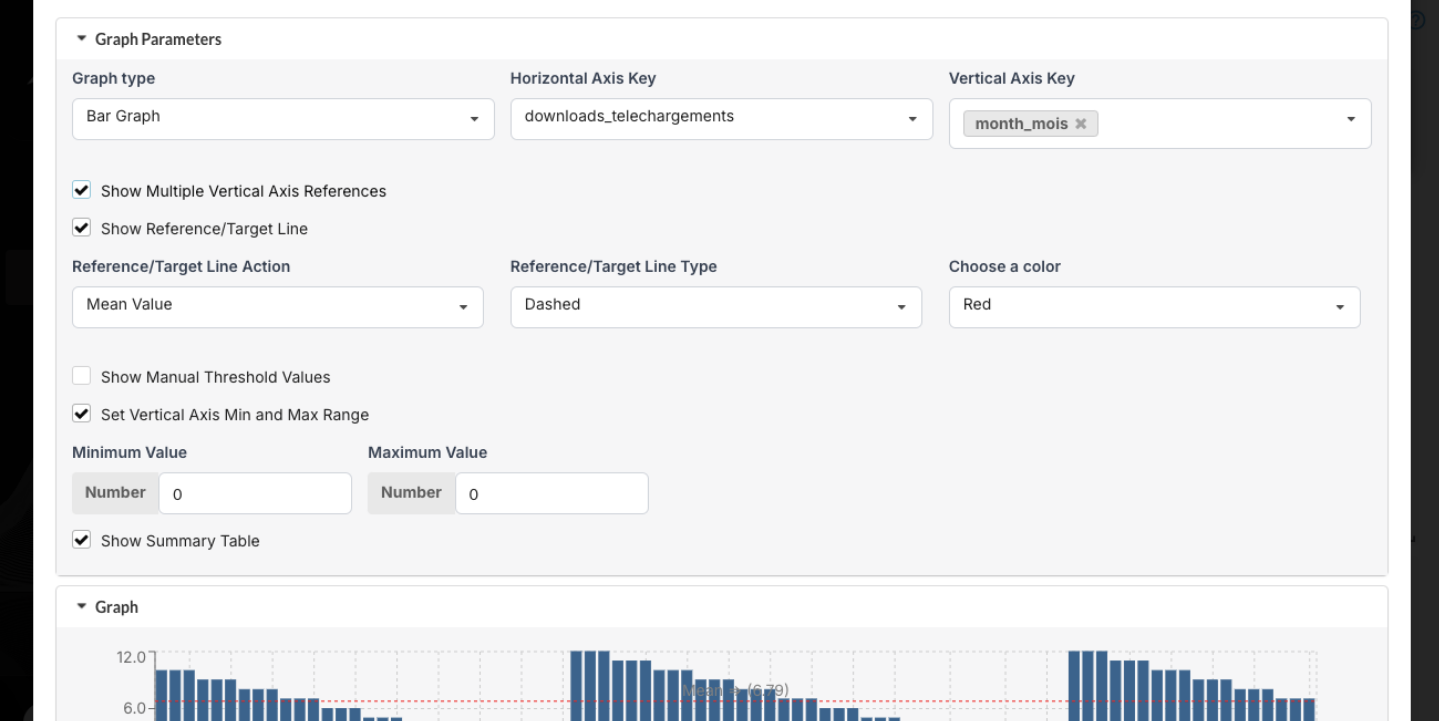This screenshot has height=721, width=1439.
Task: Click the Minimum Value number input
Action: 254,492
